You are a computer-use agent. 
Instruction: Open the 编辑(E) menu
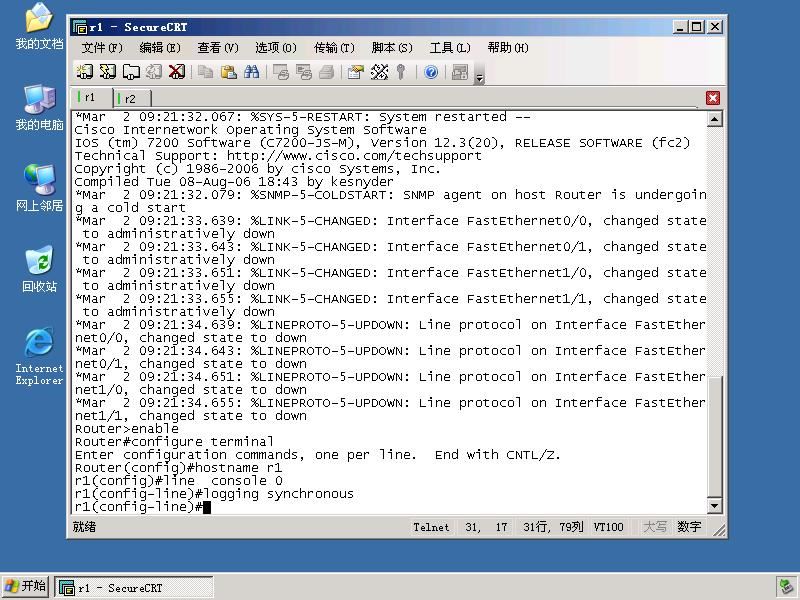pyautogui.click(x=160, y=48)
